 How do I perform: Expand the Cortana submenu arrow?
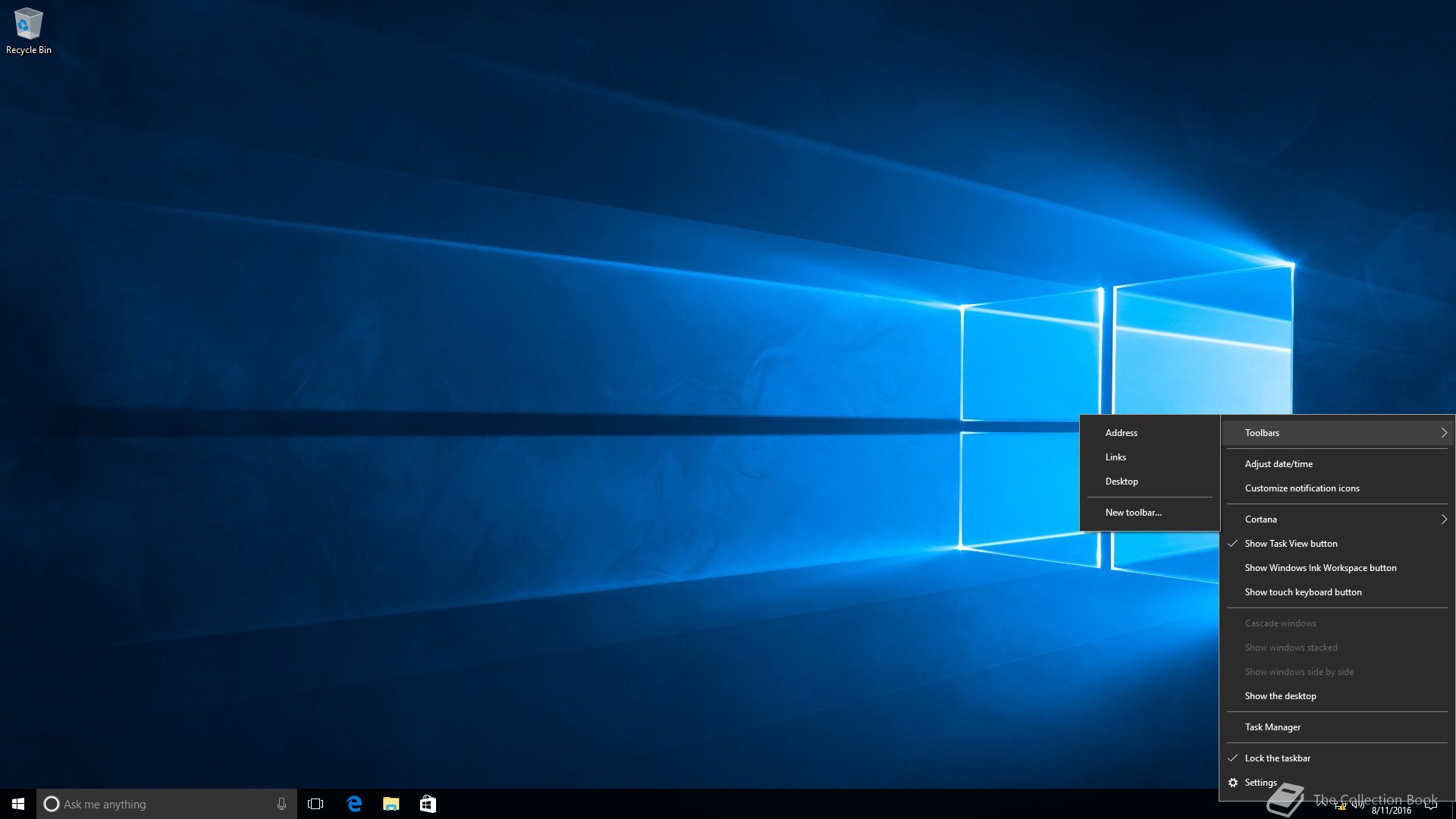point(1444,519)
